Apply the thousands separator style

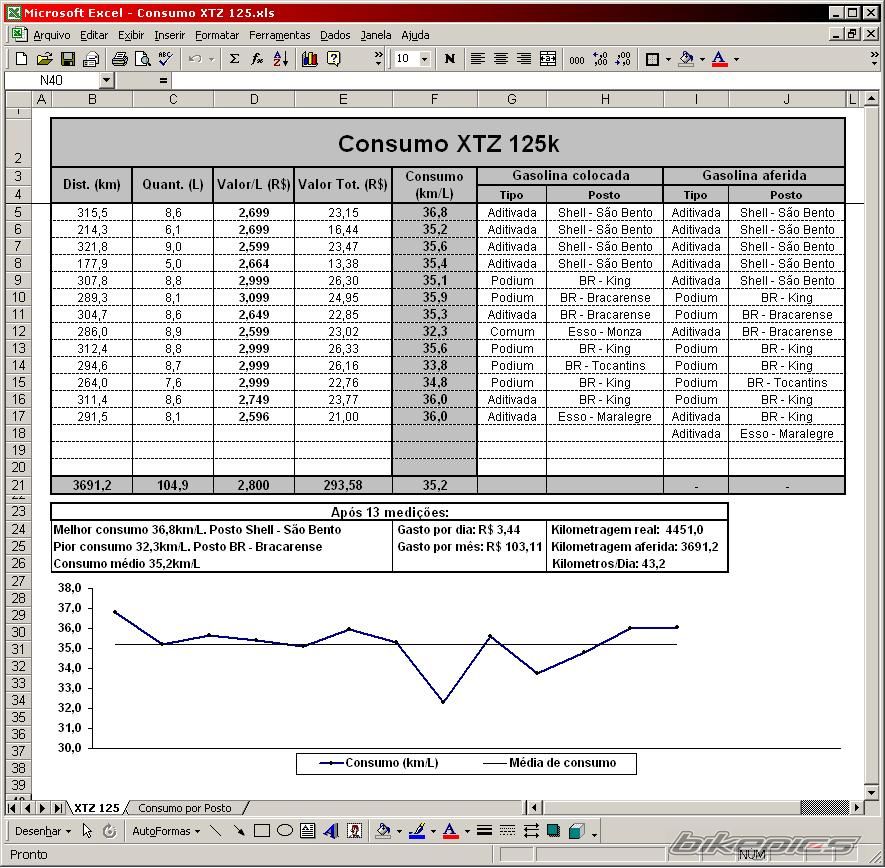(577, 59)
